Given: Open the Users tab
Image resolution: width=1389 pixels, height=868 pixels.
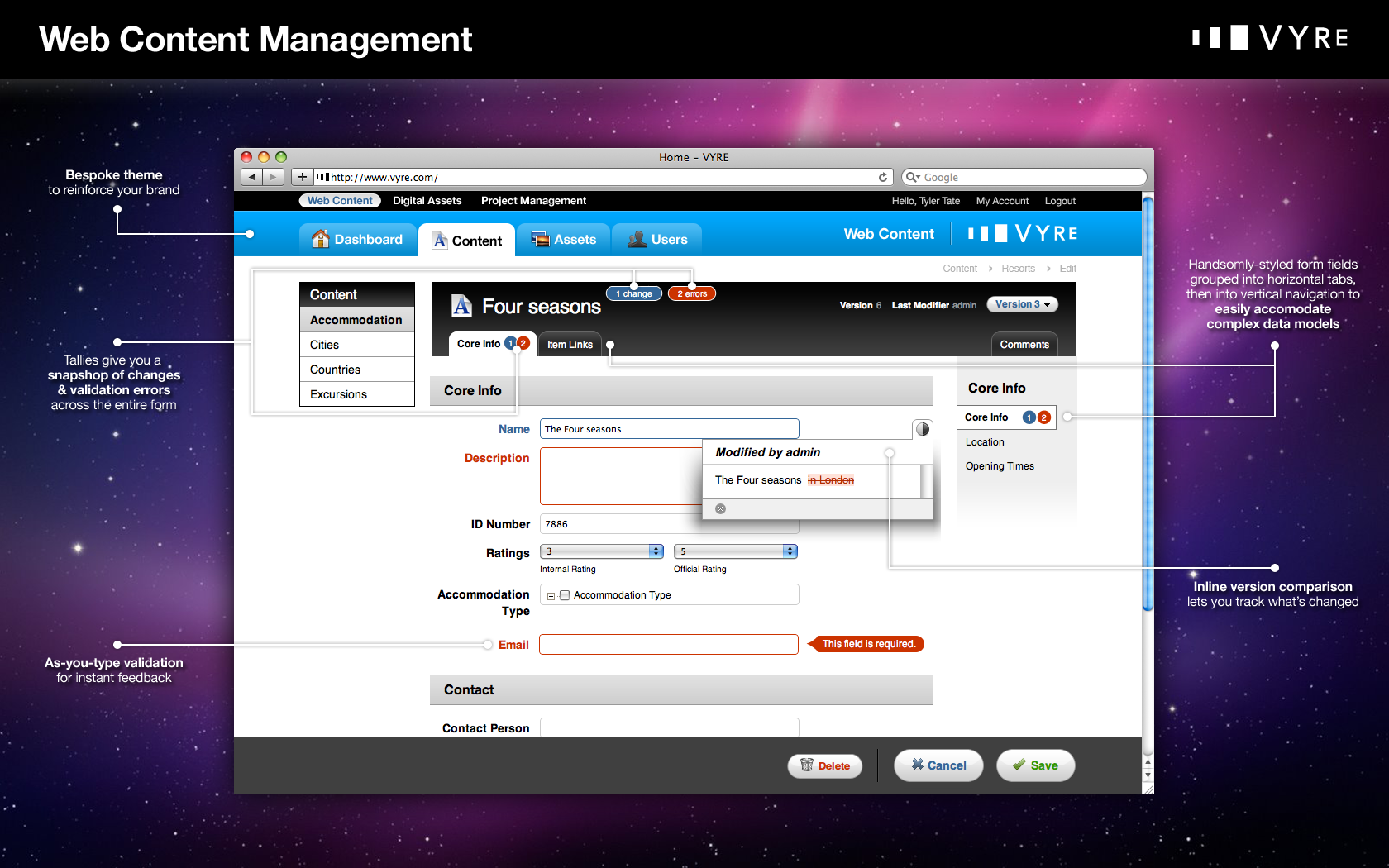Looking at the screenshot, I should click(x=657, y=239).
